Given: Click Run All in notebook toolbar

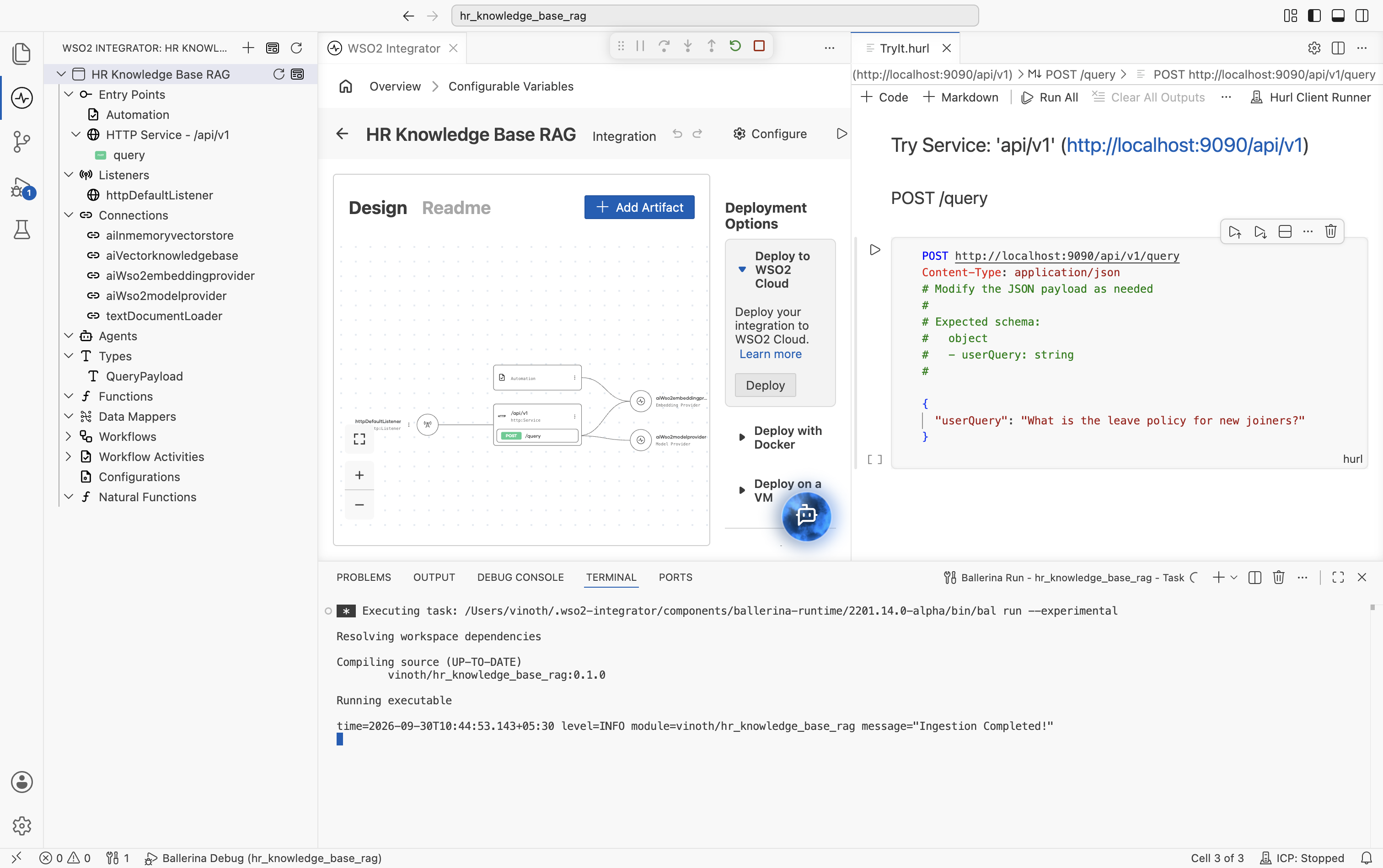Looking at the screenshot, I should click(x=1050, y=97).
